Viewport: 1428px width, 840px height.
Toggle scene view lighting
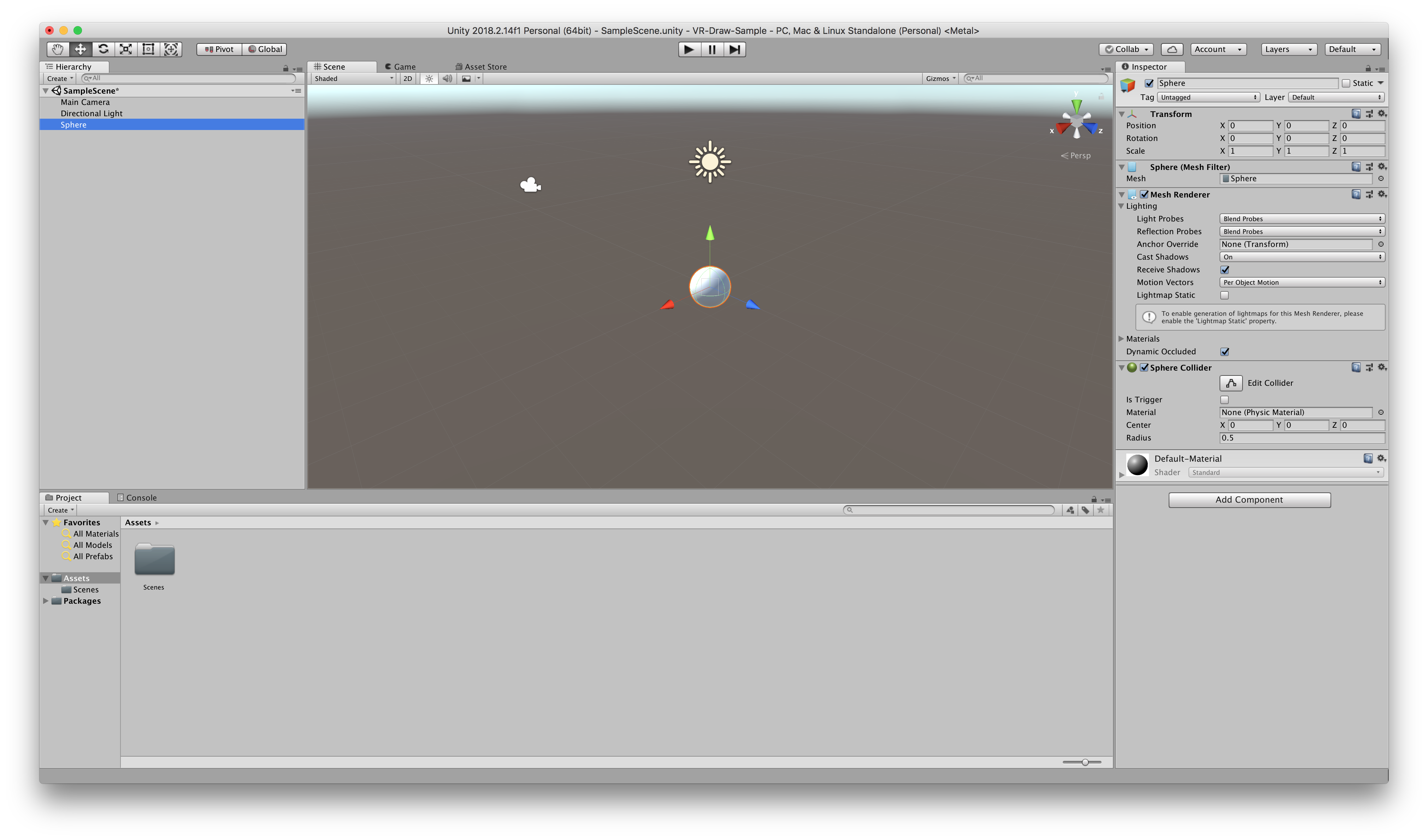[x=429, y=79]
